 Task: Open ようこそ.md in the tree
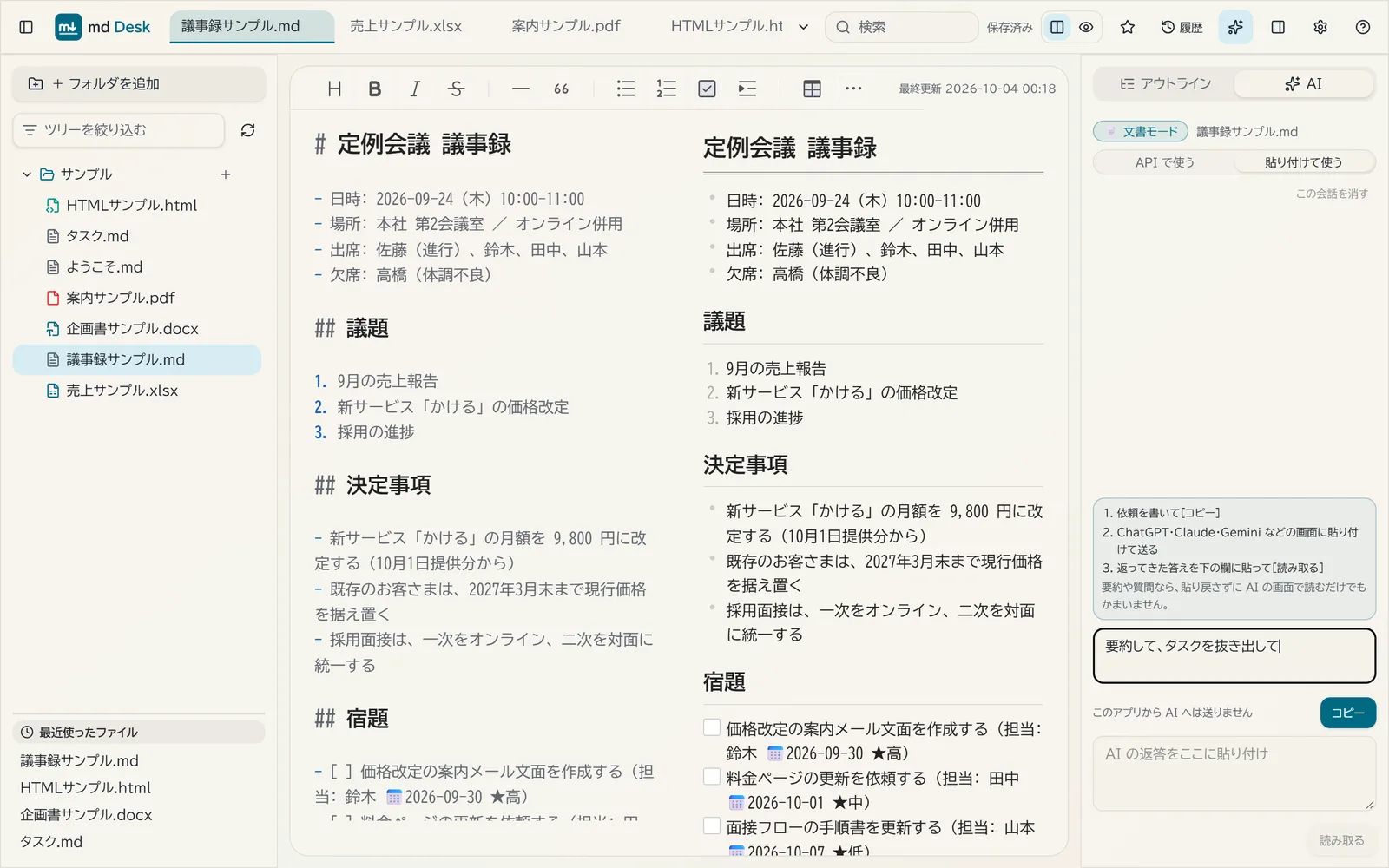(137, 267)
